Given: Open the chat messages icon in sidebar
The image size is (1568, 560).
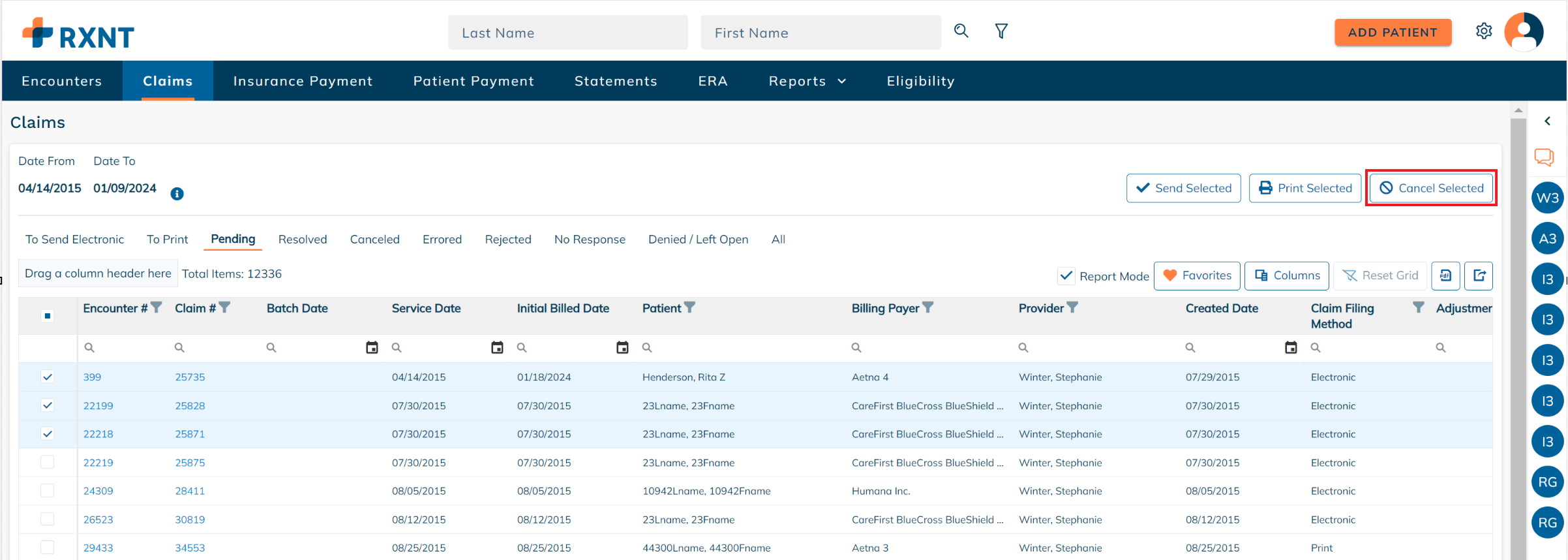Looking at the screenshot, I should point(1544,157).
